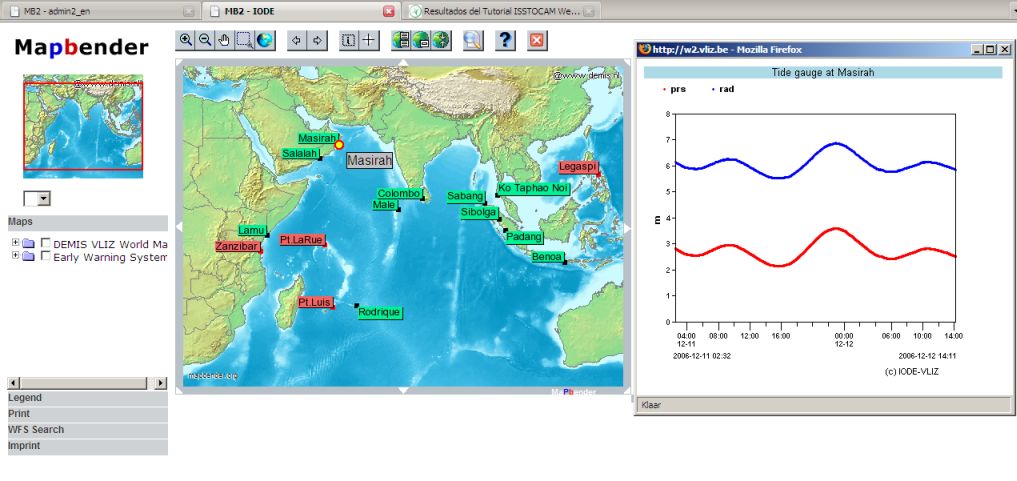Viewport: 1017px width, 481px height.
Task: Activate the pan hand tool
Action: click(224, 40)
